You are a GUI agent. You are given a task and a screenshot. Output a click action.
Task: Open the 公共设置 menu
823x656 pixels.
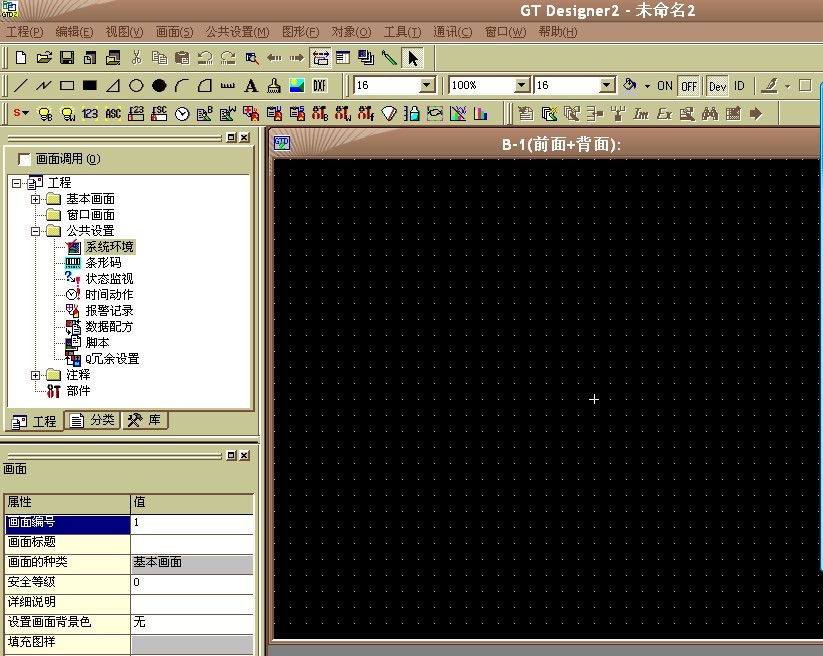point(237,32)
